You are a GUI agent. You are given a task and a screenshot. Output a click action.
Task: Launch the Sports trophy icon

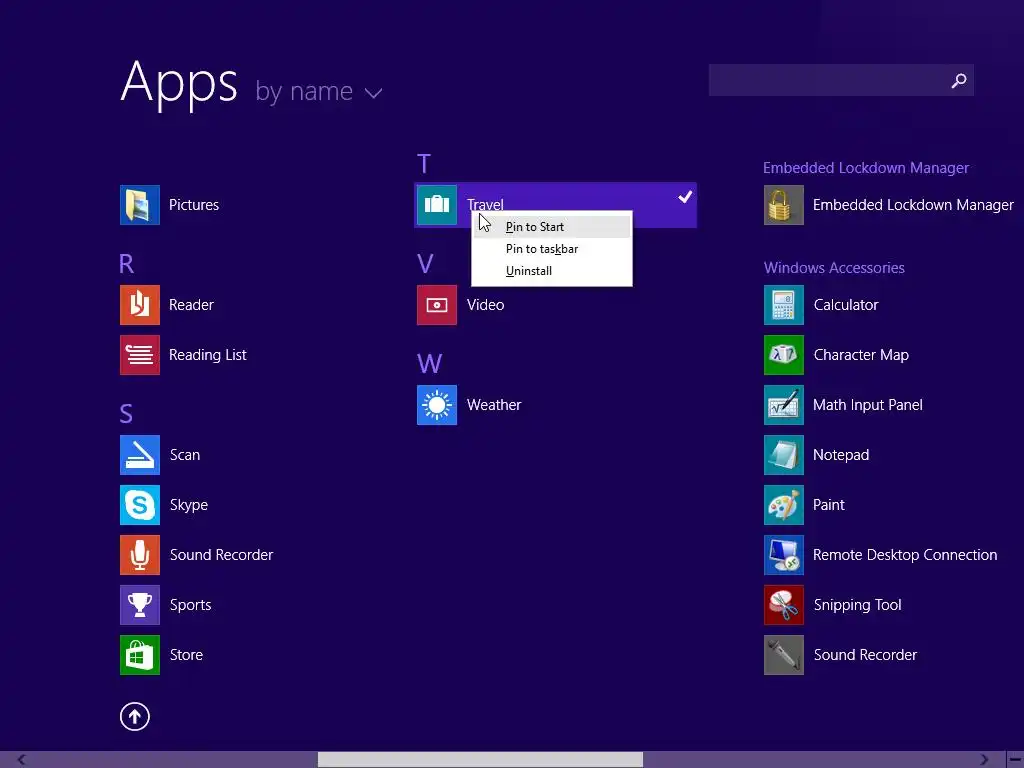pyautogui.click(x=140, y=605)
